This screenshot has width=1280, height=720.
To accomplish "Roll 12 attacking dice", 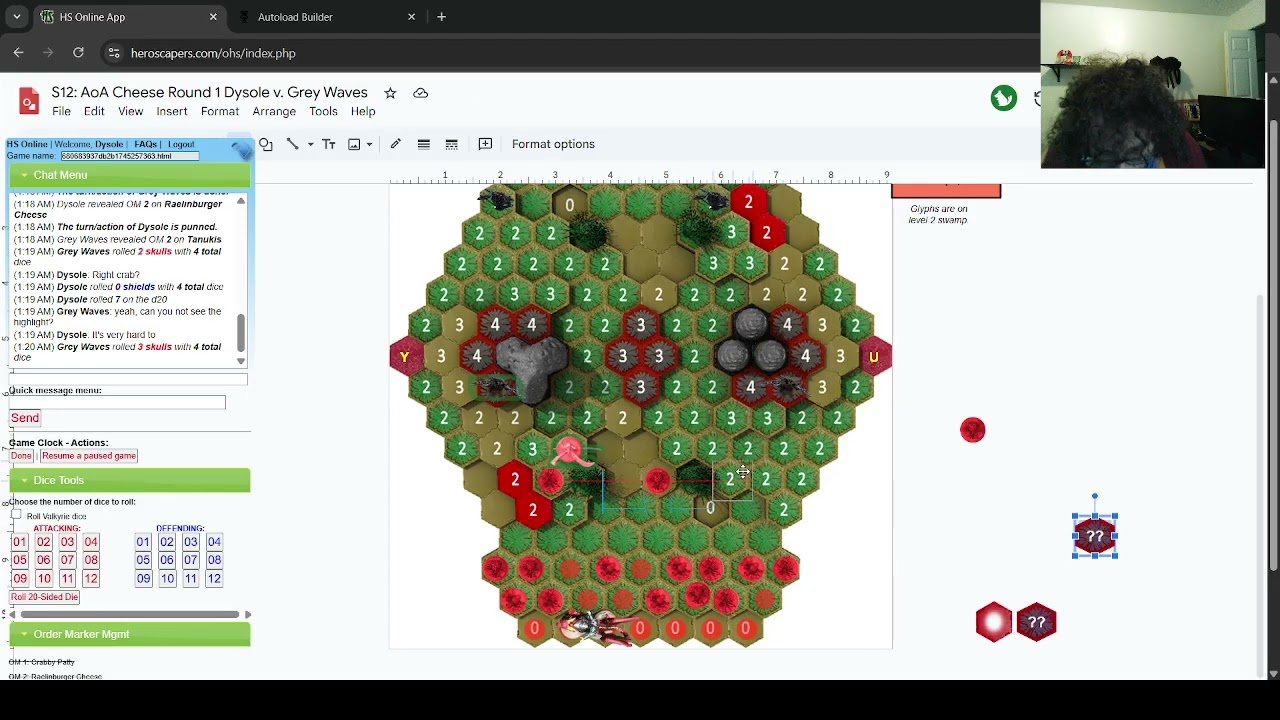I will (x=91, y=579).
